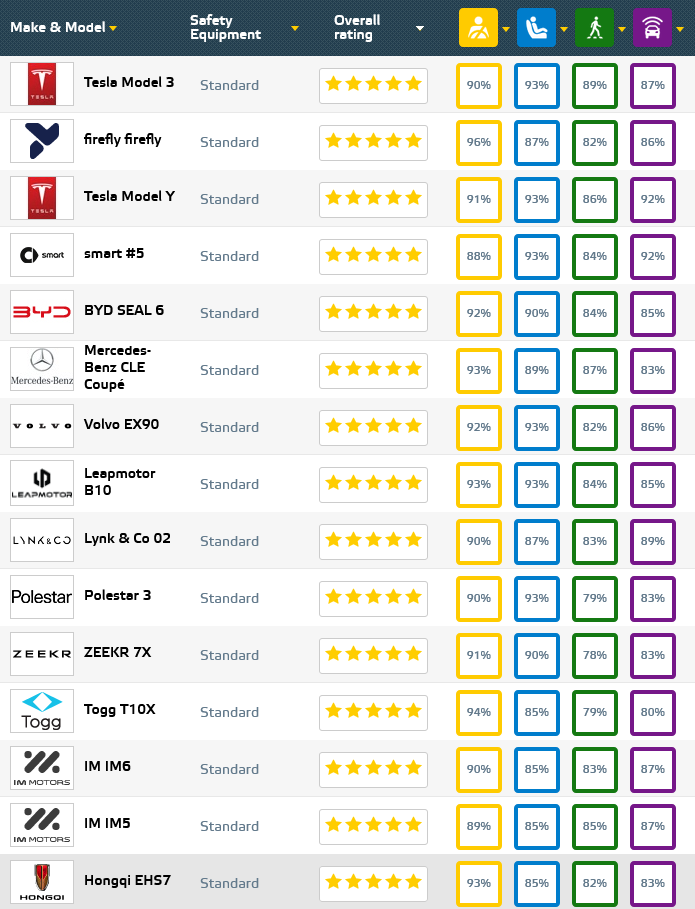
Task: Sort by the Overall rating column header
Action: tap(357, 27)
